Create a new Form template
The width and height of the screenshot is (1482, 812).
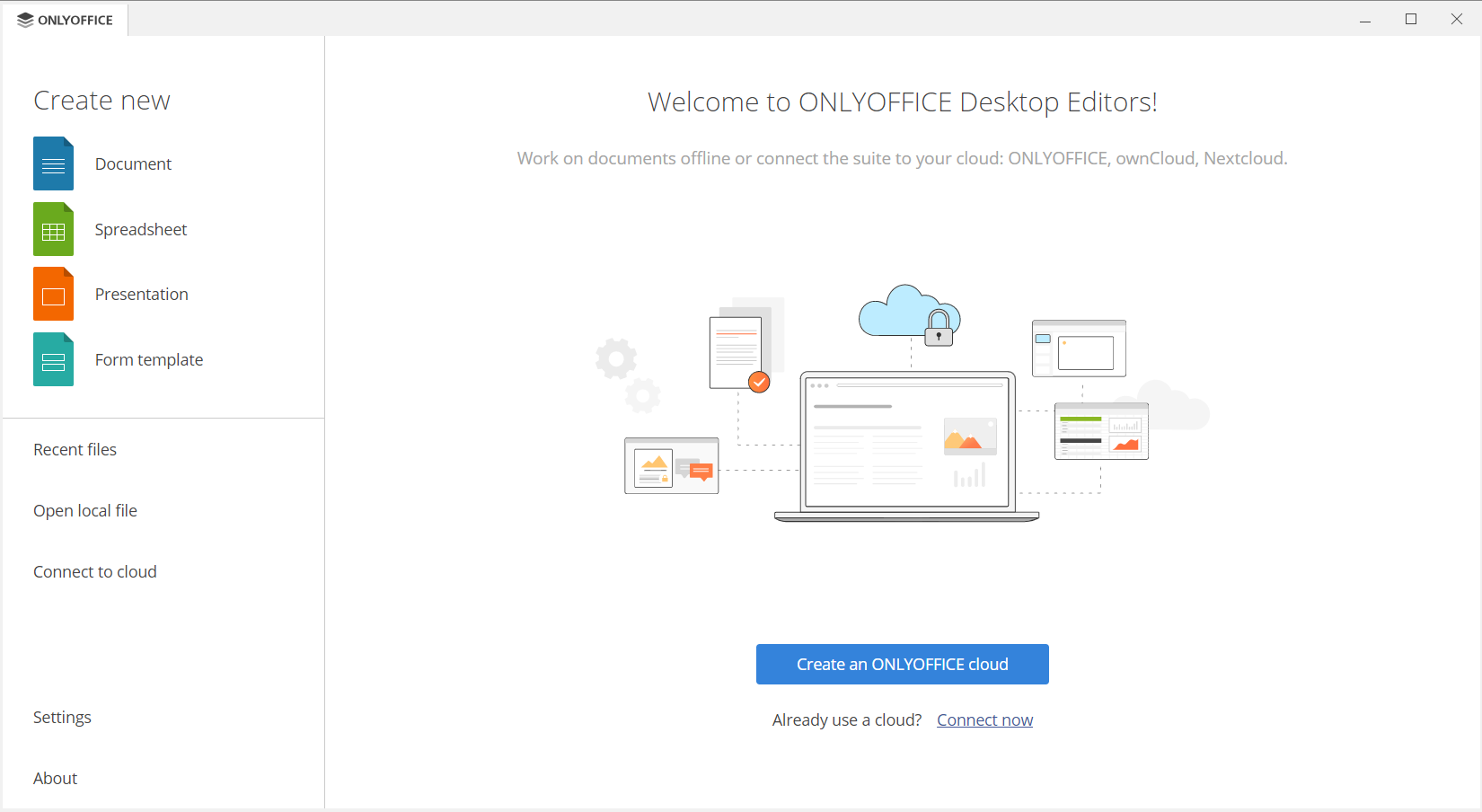click(149, 359)
